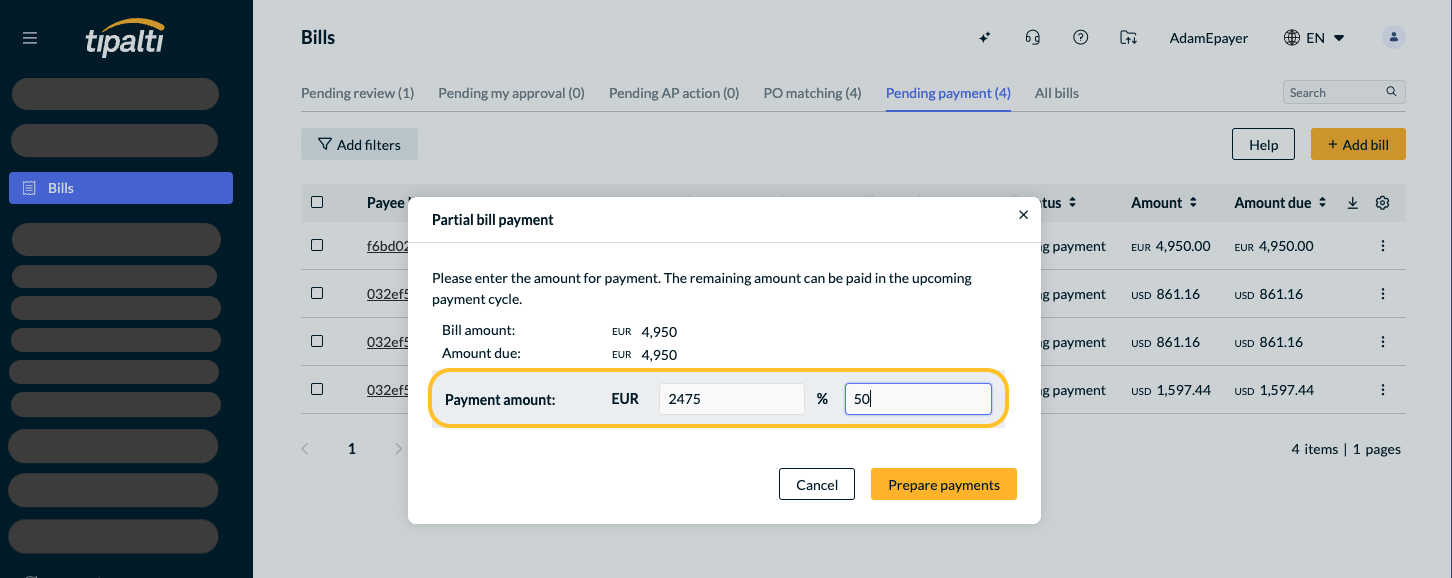Click the Prepare payments button
The image size is (1452, 578).
(x=944, y=484)
